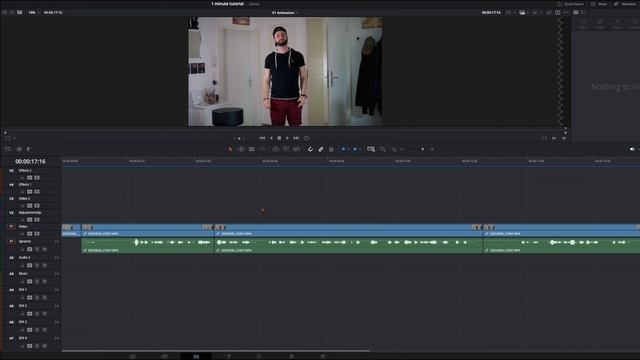The image size is (640, 360).
Task: Click the viewer video preview image
Action: tap(285, 71)
